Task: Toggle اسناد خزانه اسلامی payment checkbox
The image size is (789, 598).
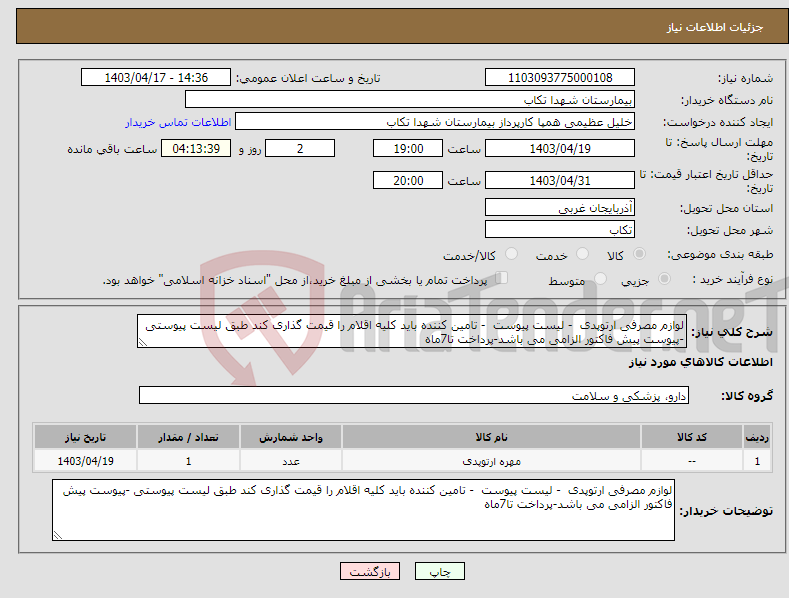Action: (501, 278)
